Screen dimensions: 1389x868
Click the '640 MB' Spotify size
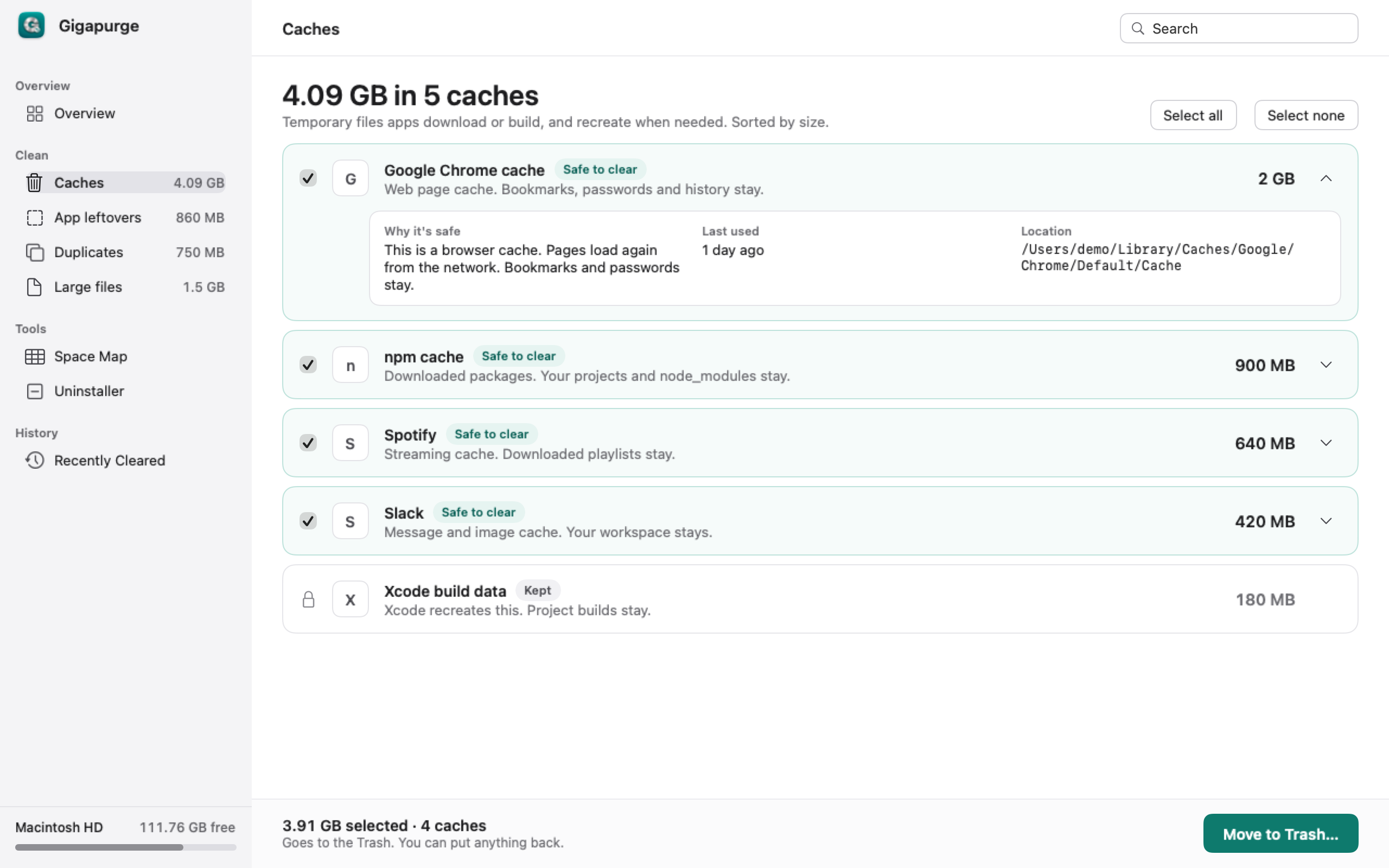[x=1264, y=443]
